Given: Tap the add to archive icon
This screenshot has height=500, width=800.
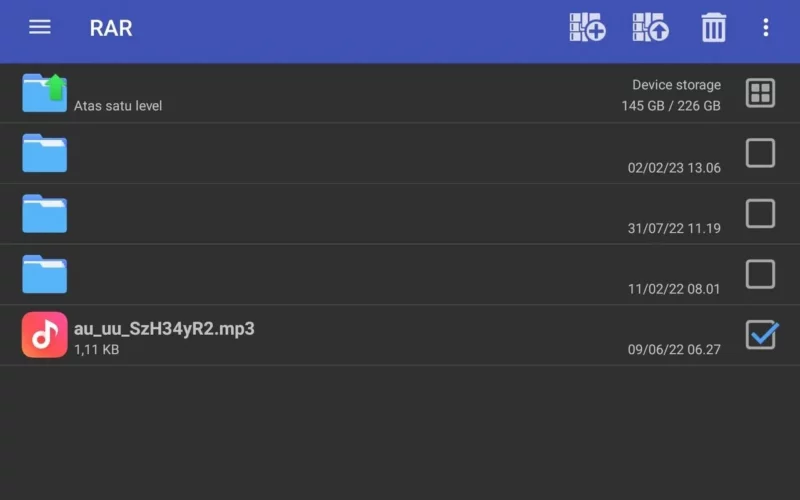Looking at the screenshot, I should pos(587,27).
